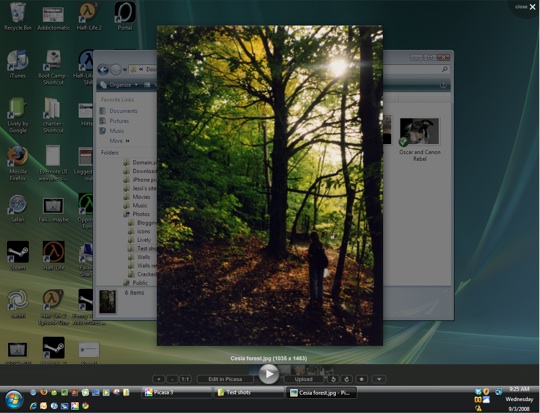Screen dimensions: 540x413
Task: Launch Half-Life desktop shortcut
Action: pos(54,256)
